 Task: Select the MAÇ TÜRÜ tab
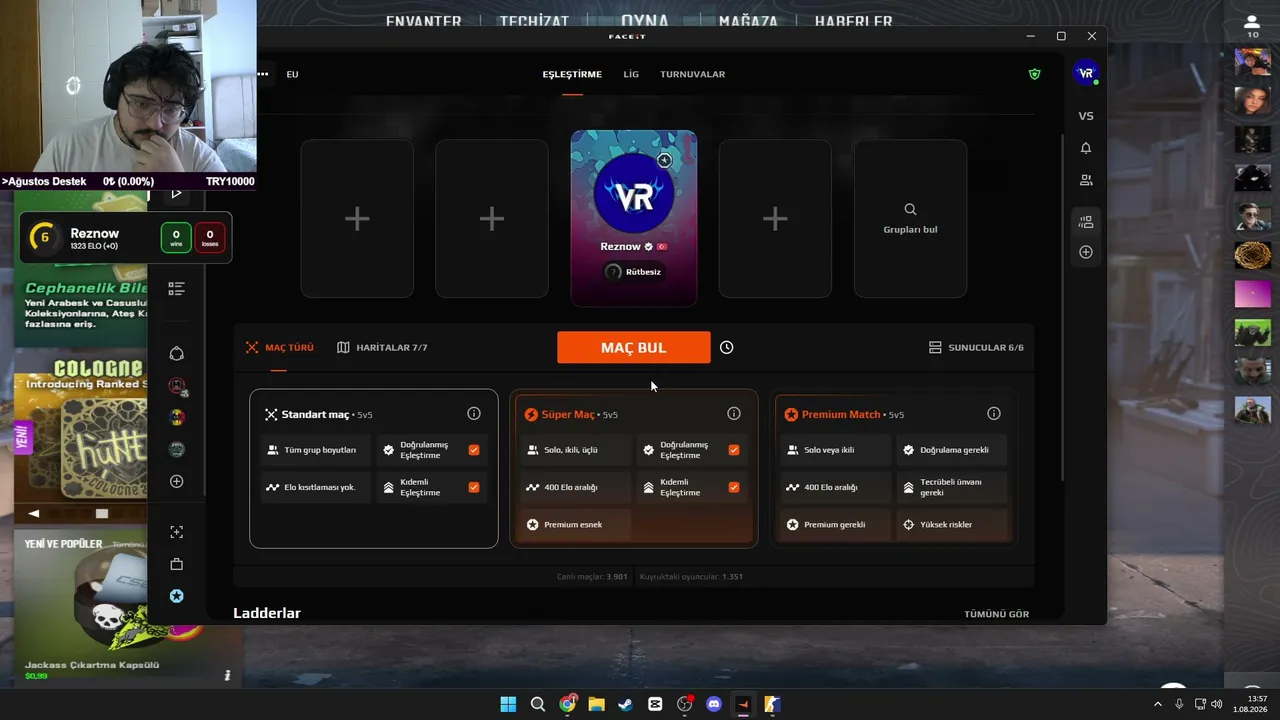coord(280,347)
